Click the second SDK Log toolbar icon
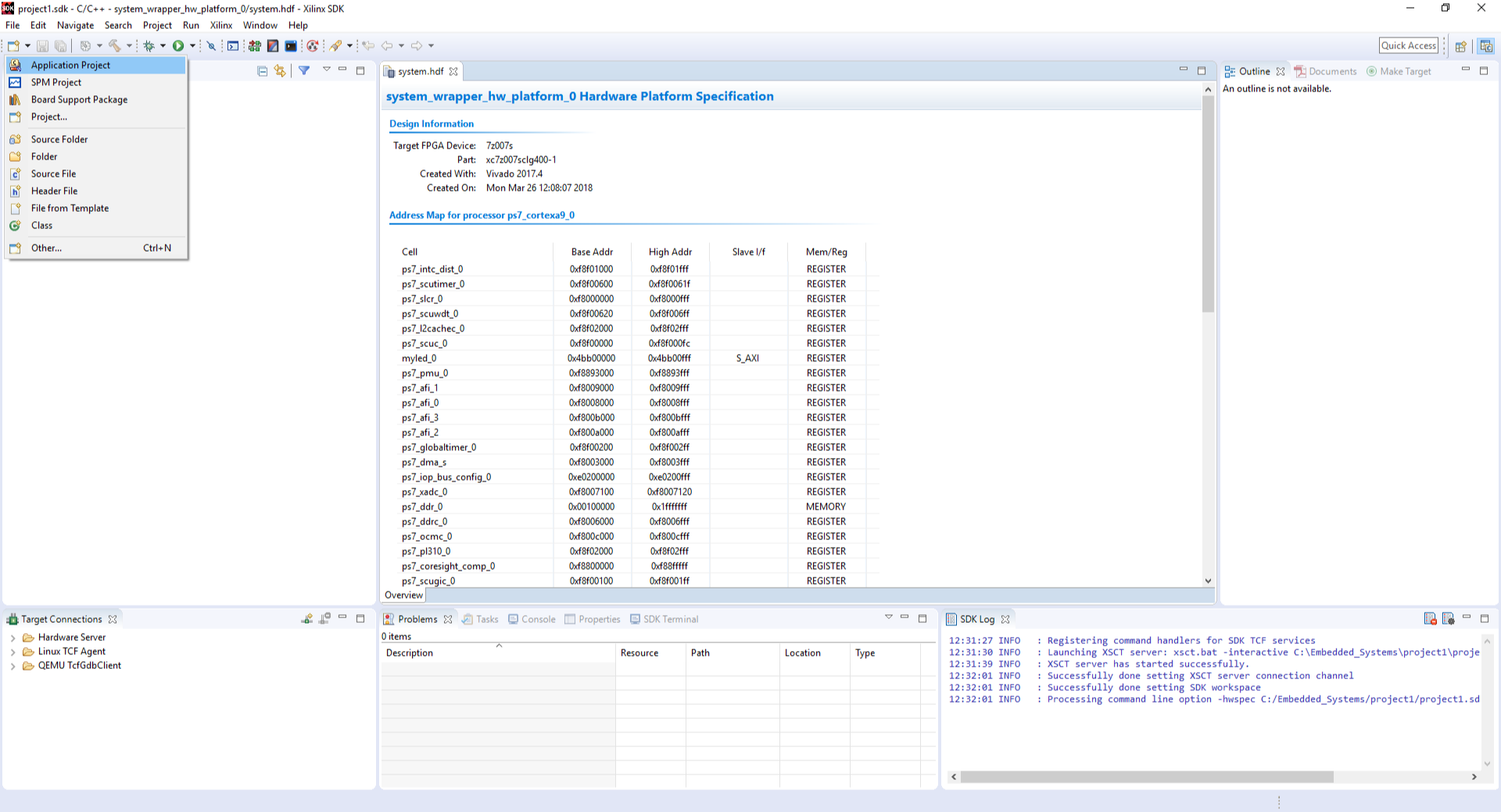 pos(1448,618)
